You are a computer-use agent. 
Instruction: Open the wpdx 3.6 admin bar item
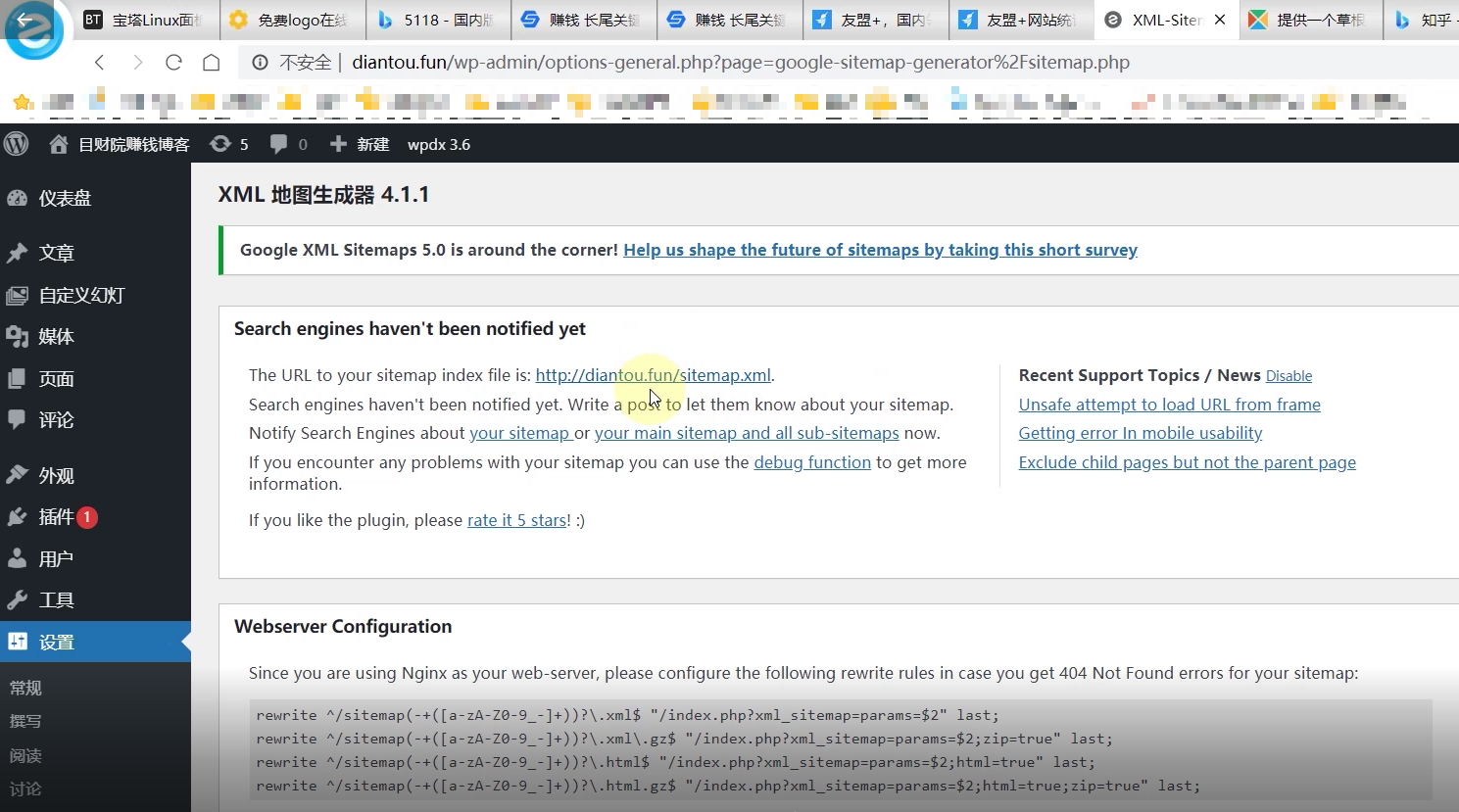[x=439, y=144]
